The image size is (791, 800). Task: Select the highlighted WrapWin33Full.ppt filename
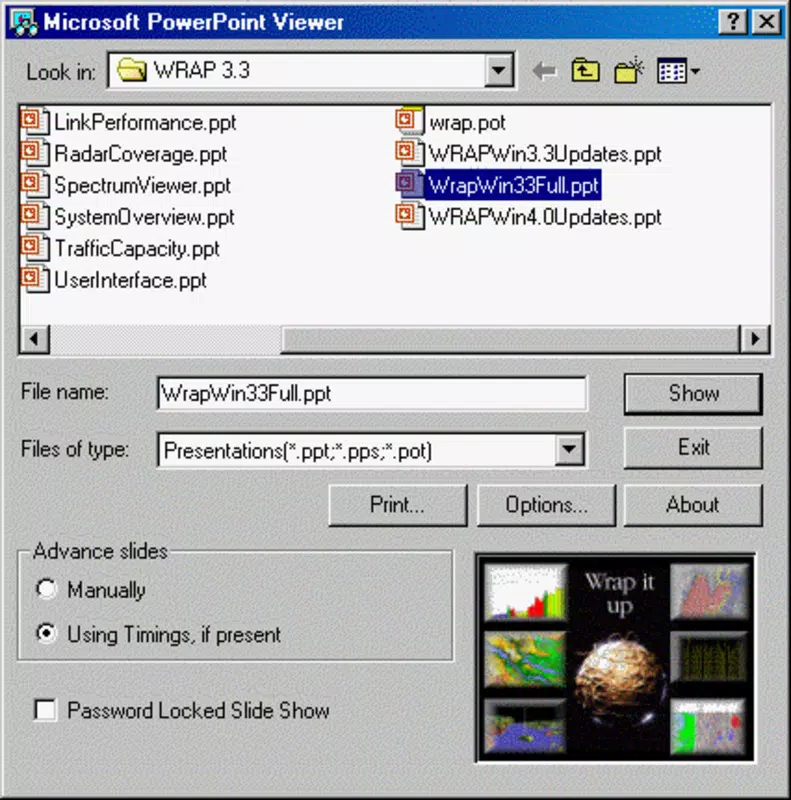pos(513,185)
